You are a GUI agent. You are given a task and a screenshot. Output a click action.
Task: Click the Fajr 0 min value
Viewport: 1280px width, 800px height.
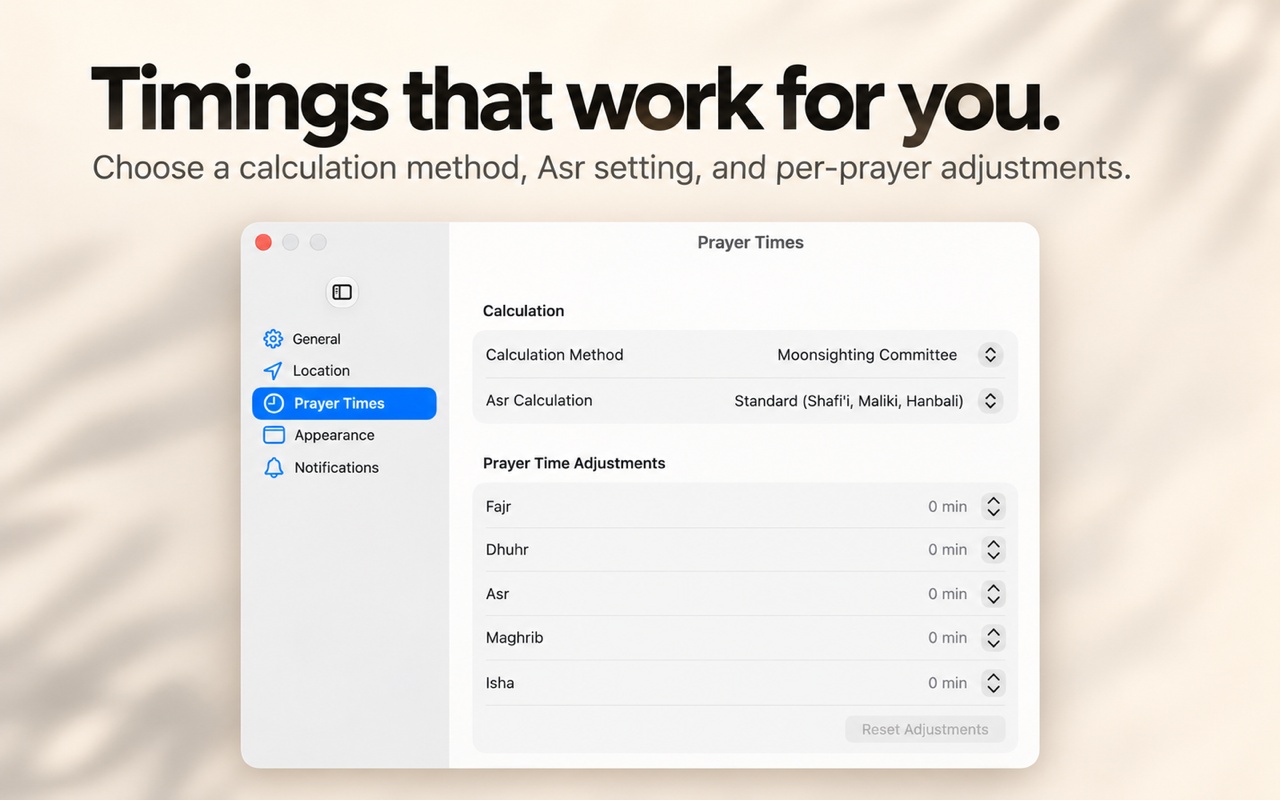pyautogui.click(x=947, y=507)
